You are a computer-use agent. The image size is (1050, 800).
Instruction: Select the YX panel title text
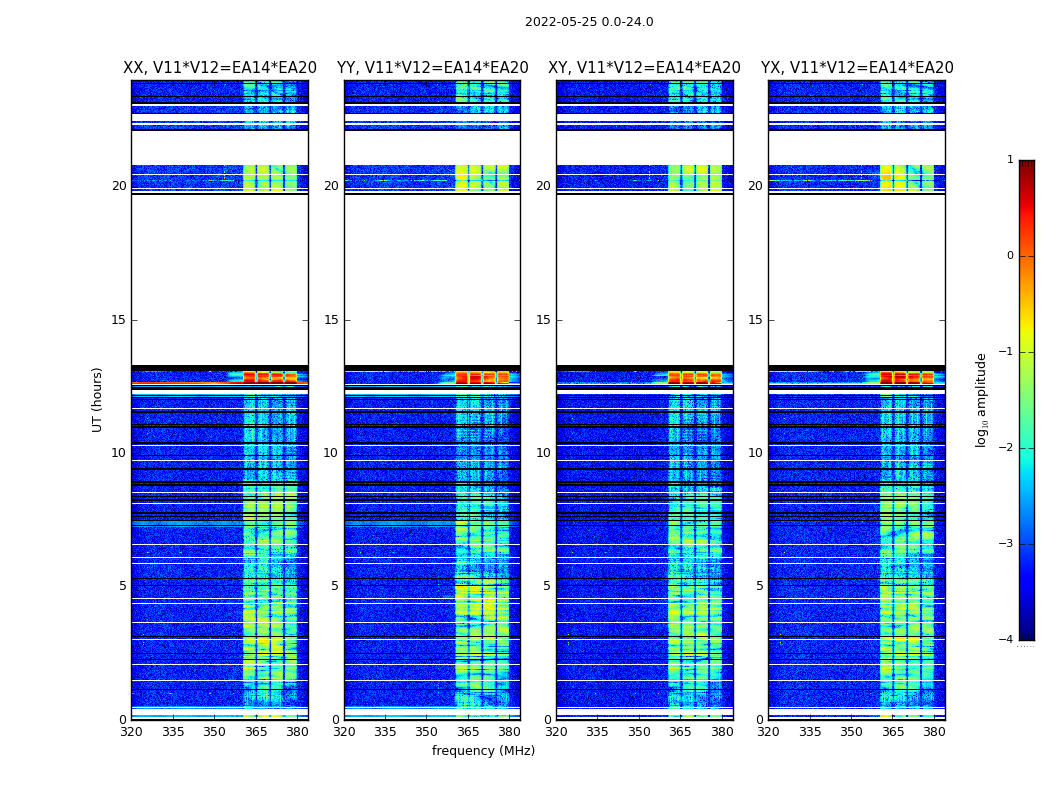tap(857, 68)
